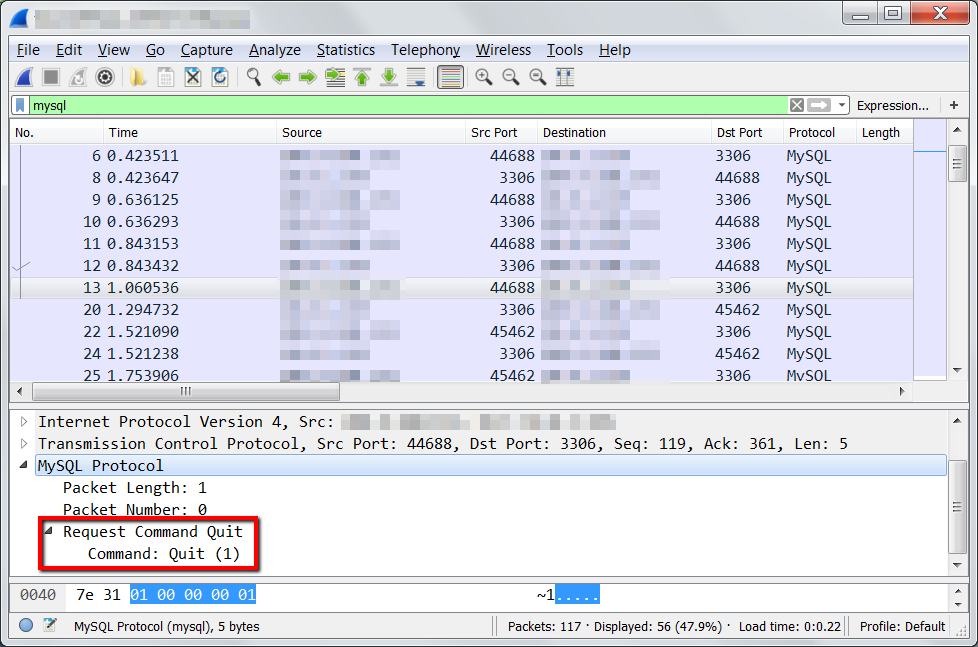Screen dimensions: 978x647
Task: Open the Tools menu
Action: pyautogui.click(x=564, y=50)
